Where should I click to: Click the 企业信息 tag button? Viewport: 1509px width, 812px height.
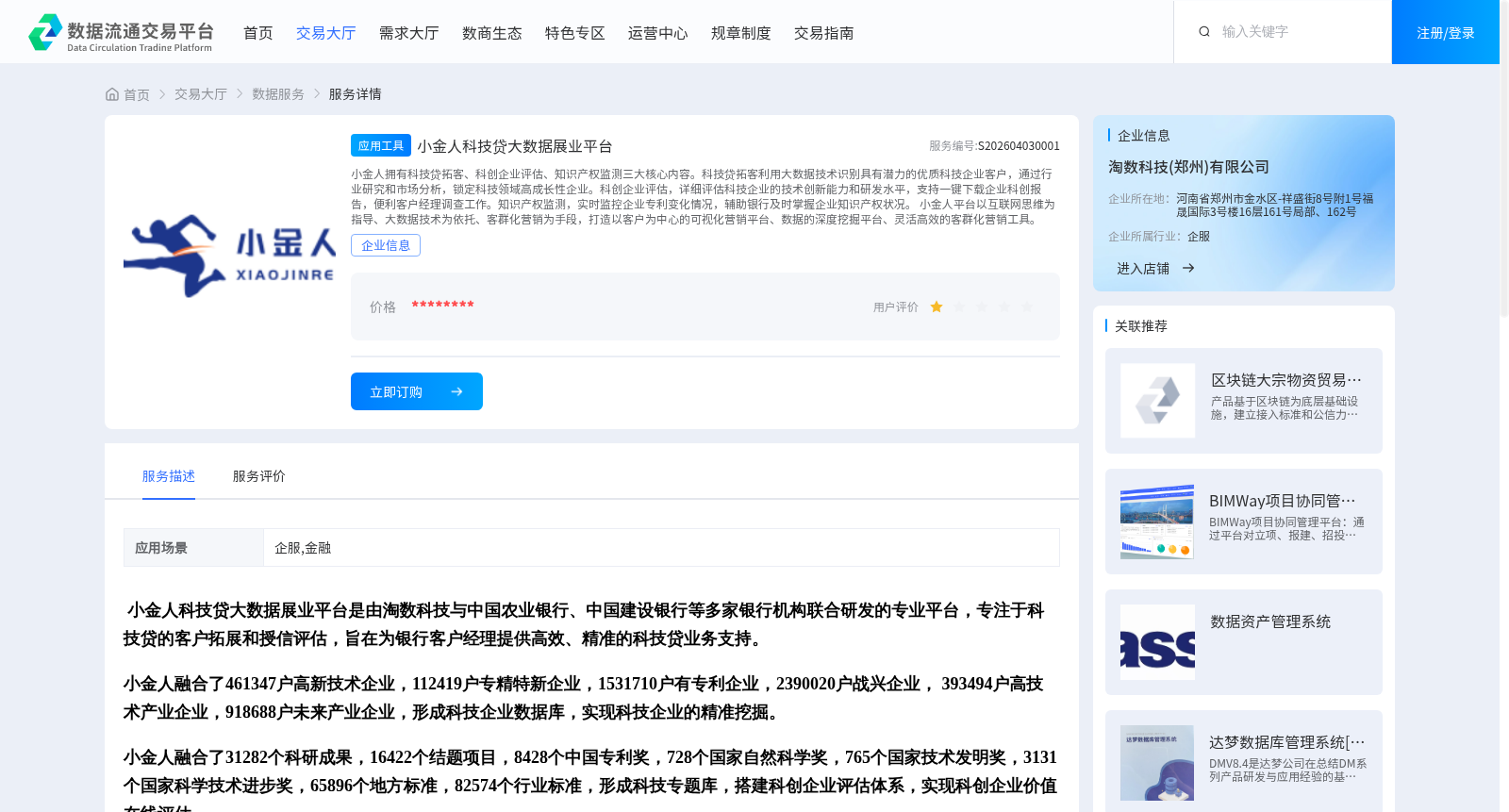(x=386, y=245)
